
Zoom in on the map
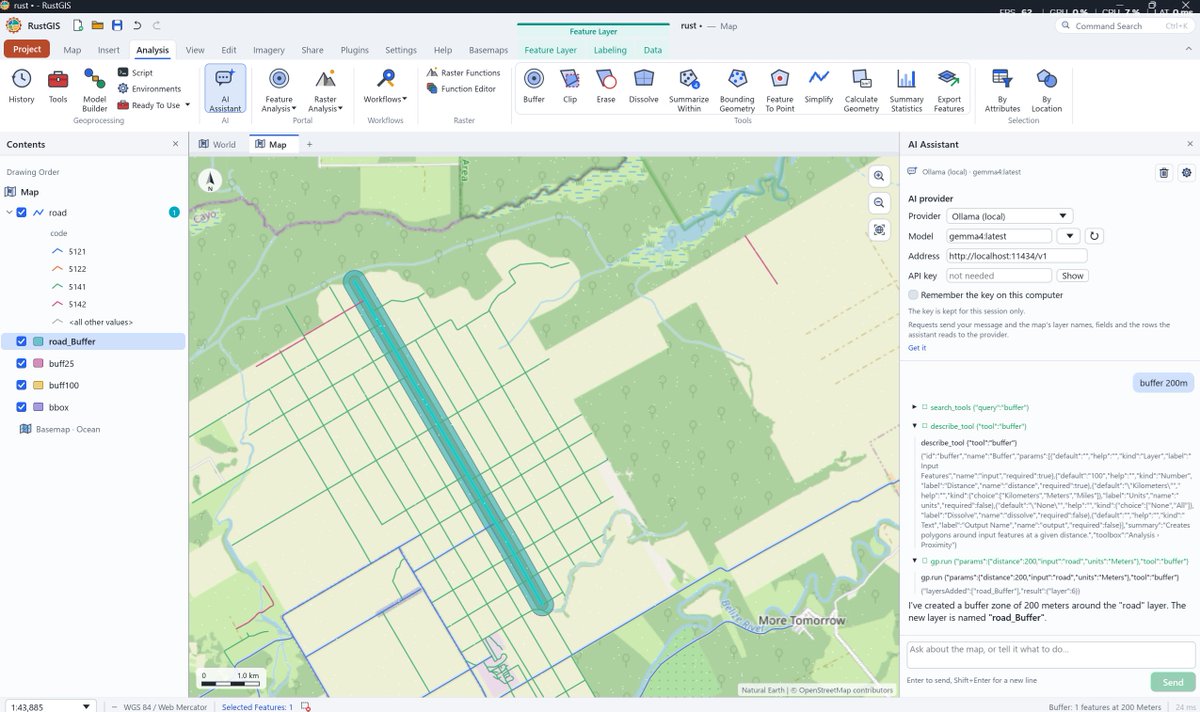(x=879, y=176)
